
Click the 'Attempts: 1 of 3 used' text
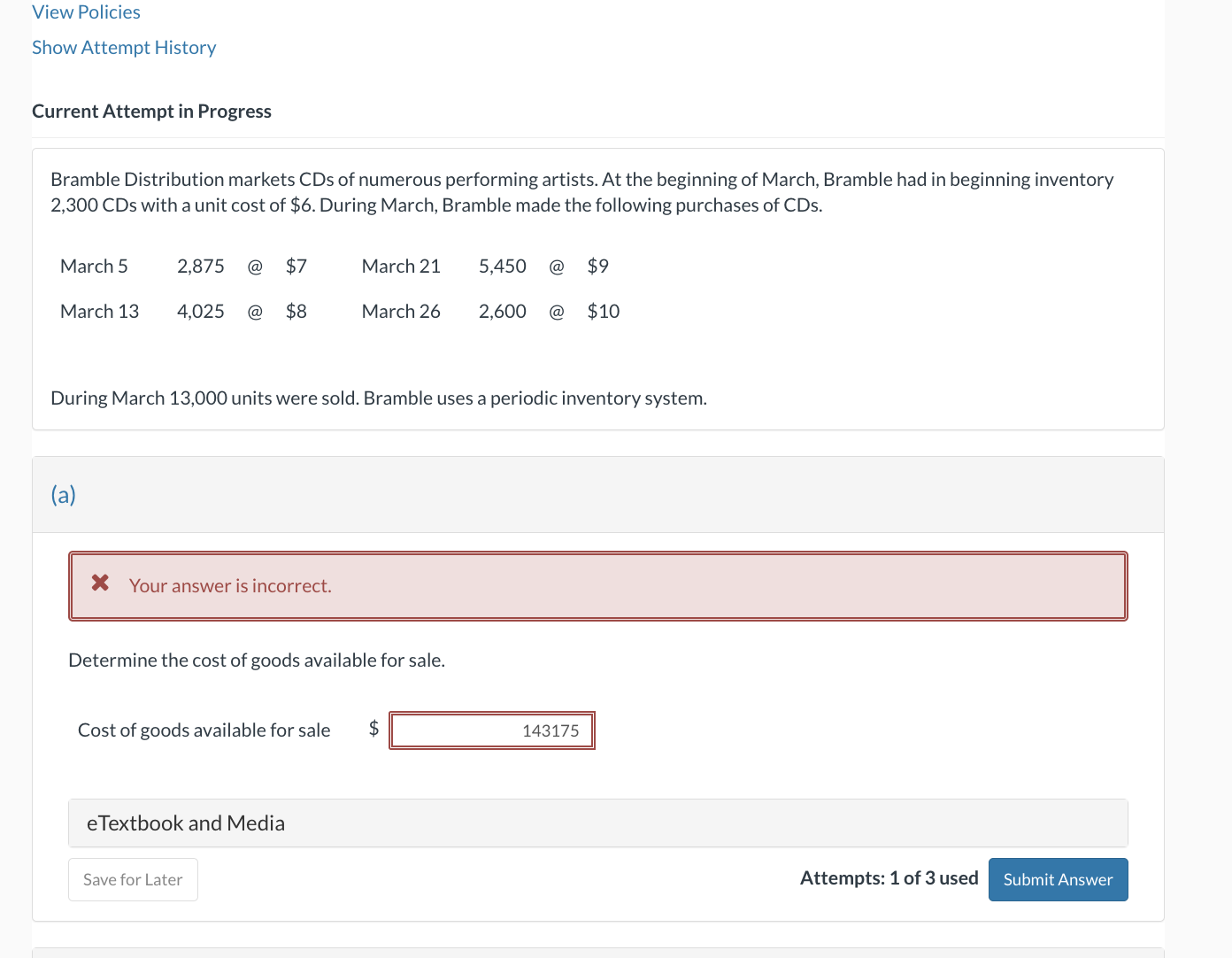click(x=889, y=878)
